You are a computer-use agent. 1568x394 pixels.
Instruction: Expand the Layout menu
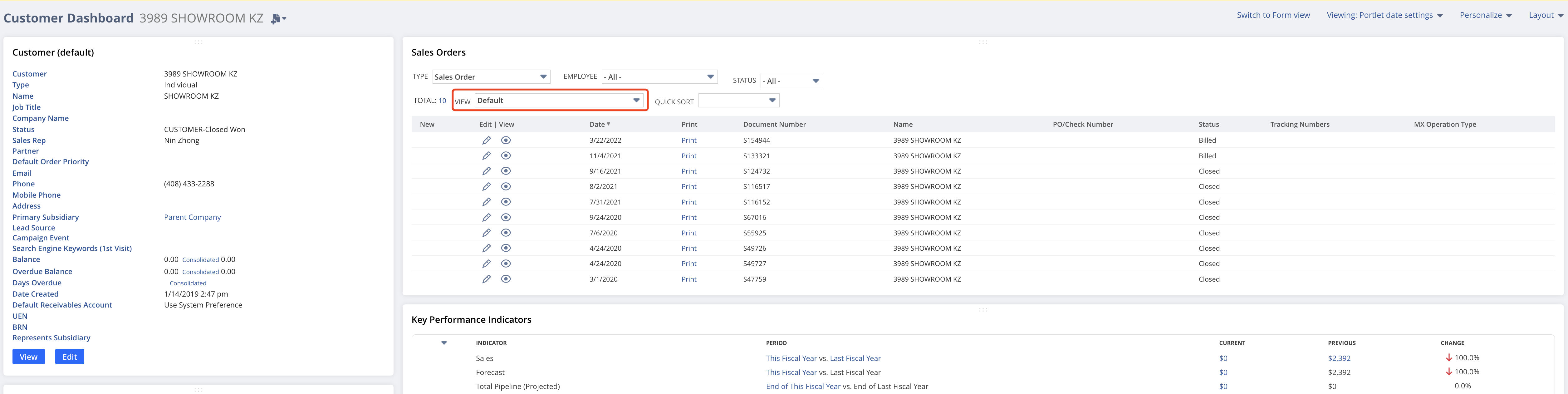[x=1546, y=15]
